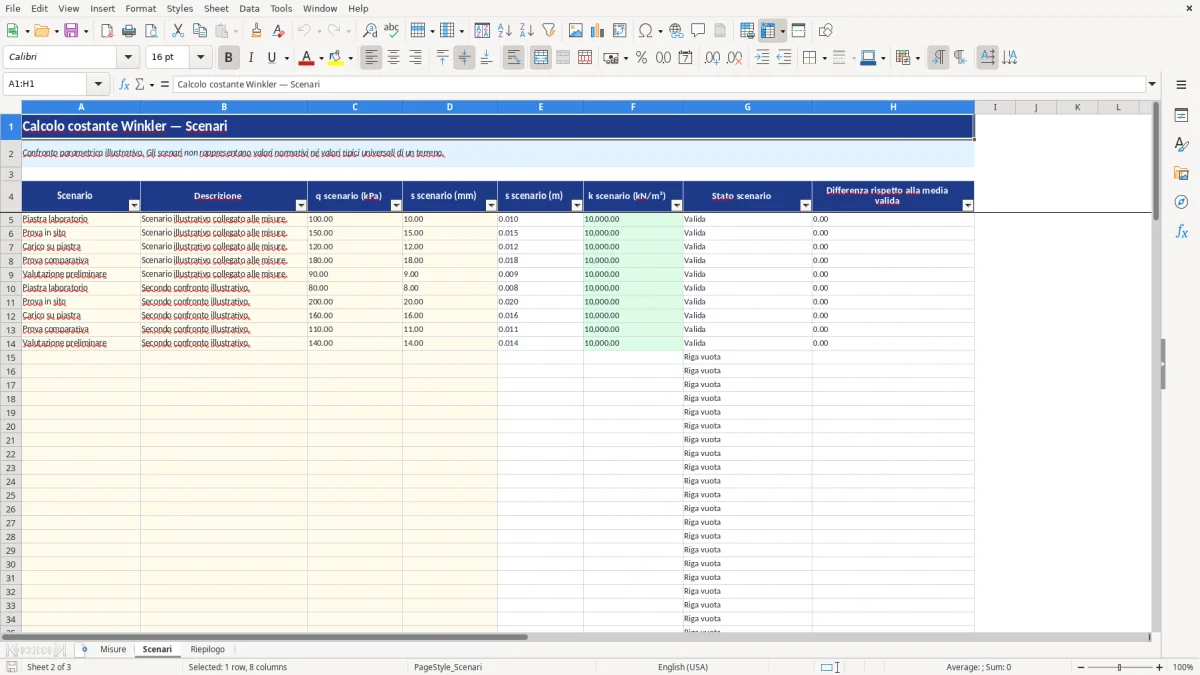Viewport: 1200px width, 675px height.
Task: Open the Font Size dropdown
Action: click(x=200, y=58)
